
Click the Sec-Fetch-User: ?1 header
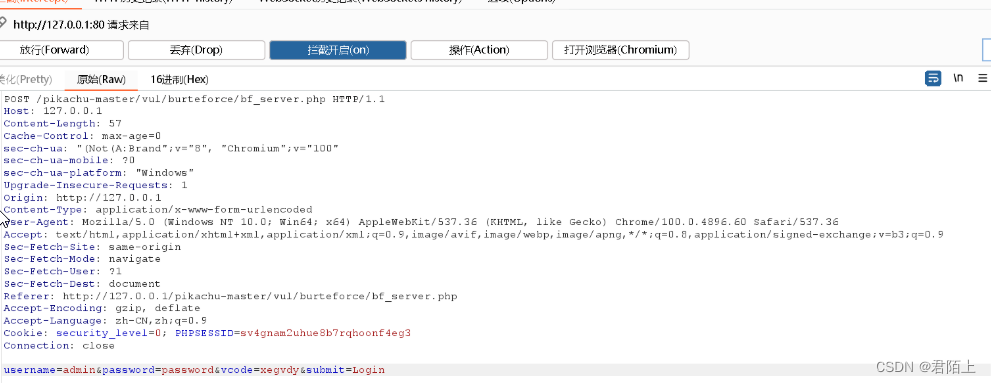[62, 271]
